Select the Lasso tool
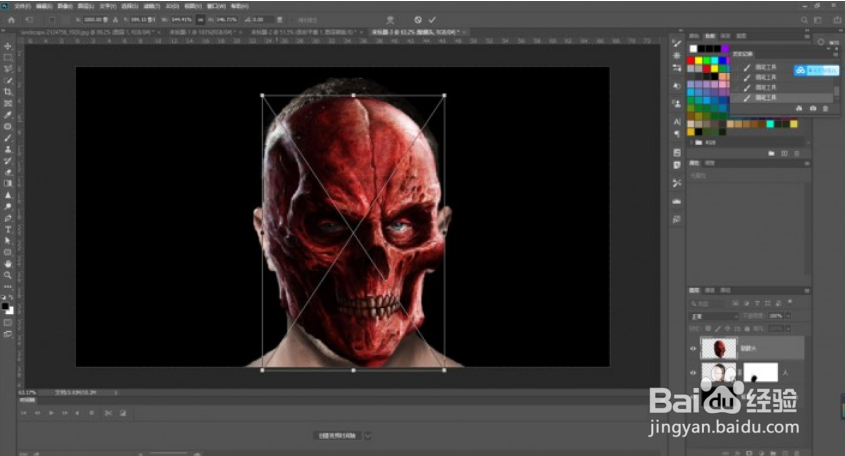 [x=8, y=69]
